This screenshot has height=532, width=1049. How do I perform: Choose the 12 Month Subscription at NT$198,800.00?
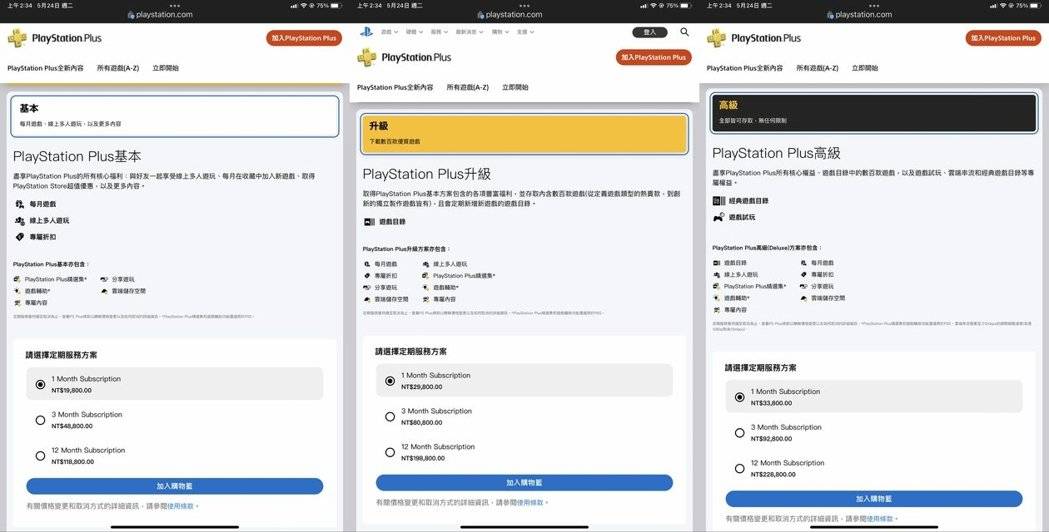tap(390, 452)
